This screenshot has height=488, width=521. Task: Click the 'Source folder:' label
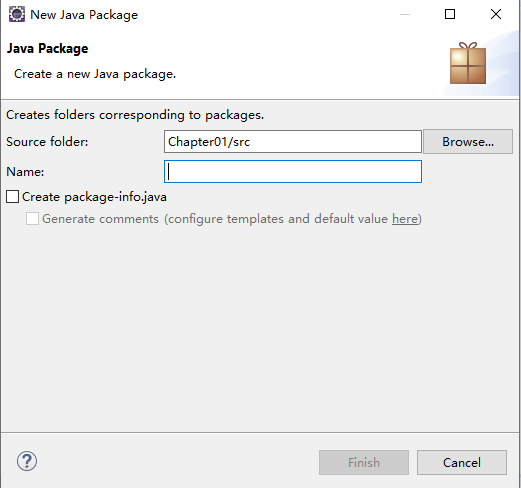pos(47,142)
